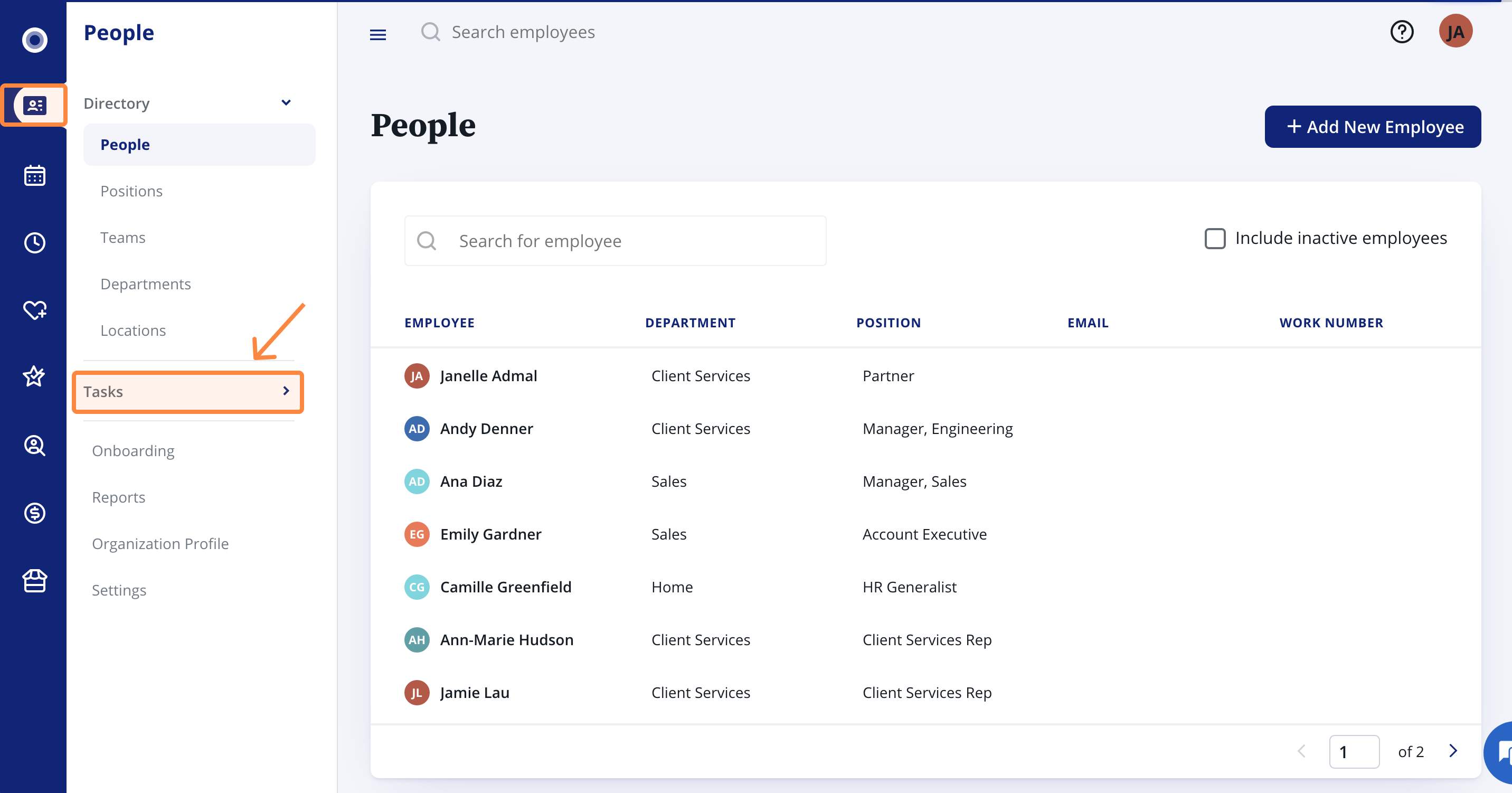Open Settings in the sidebar
The image size is (1512, 793).
[x=119, y=590]
